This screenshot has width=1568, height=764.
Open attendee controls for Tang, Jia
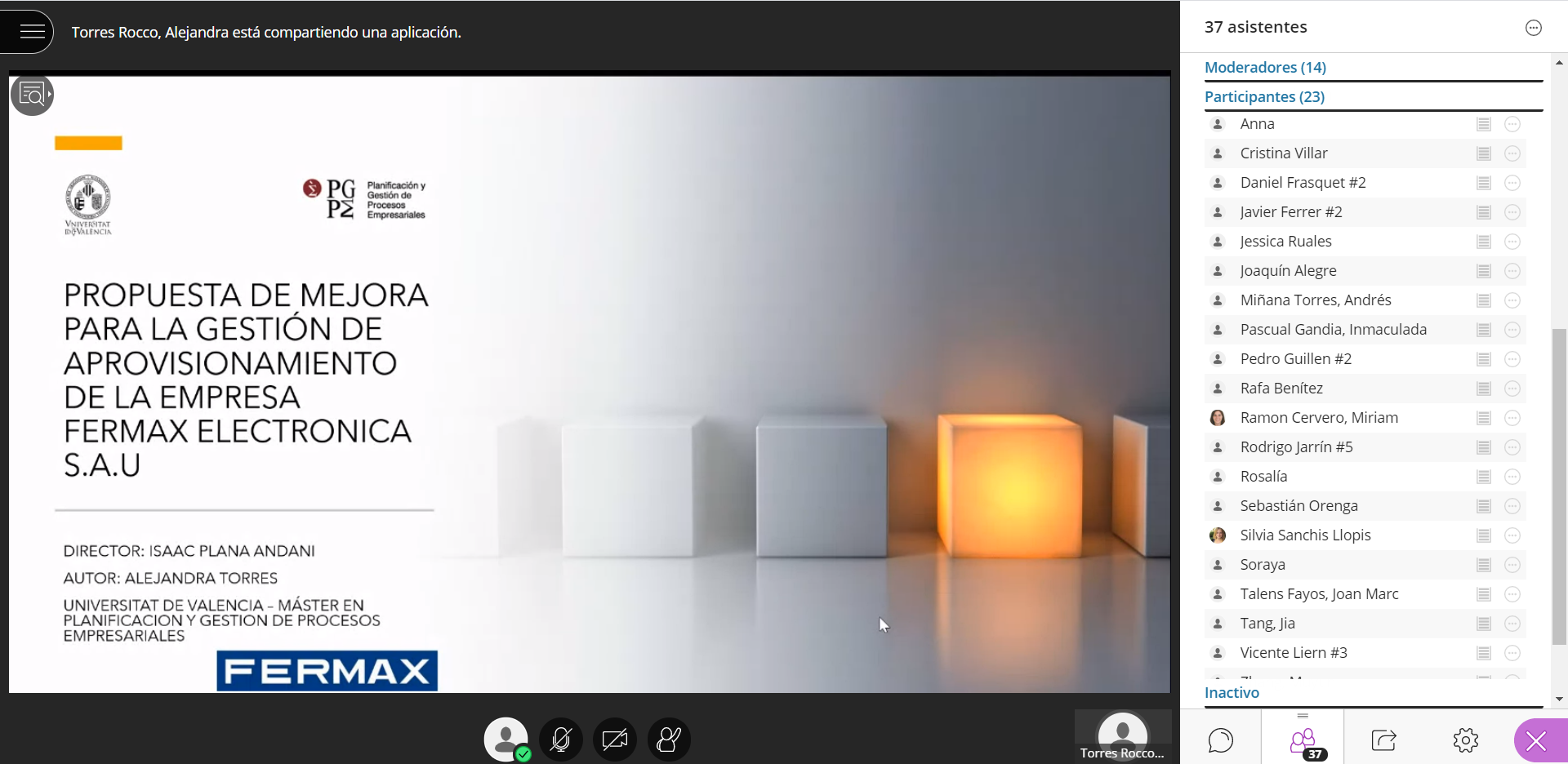pos(1512,624)
